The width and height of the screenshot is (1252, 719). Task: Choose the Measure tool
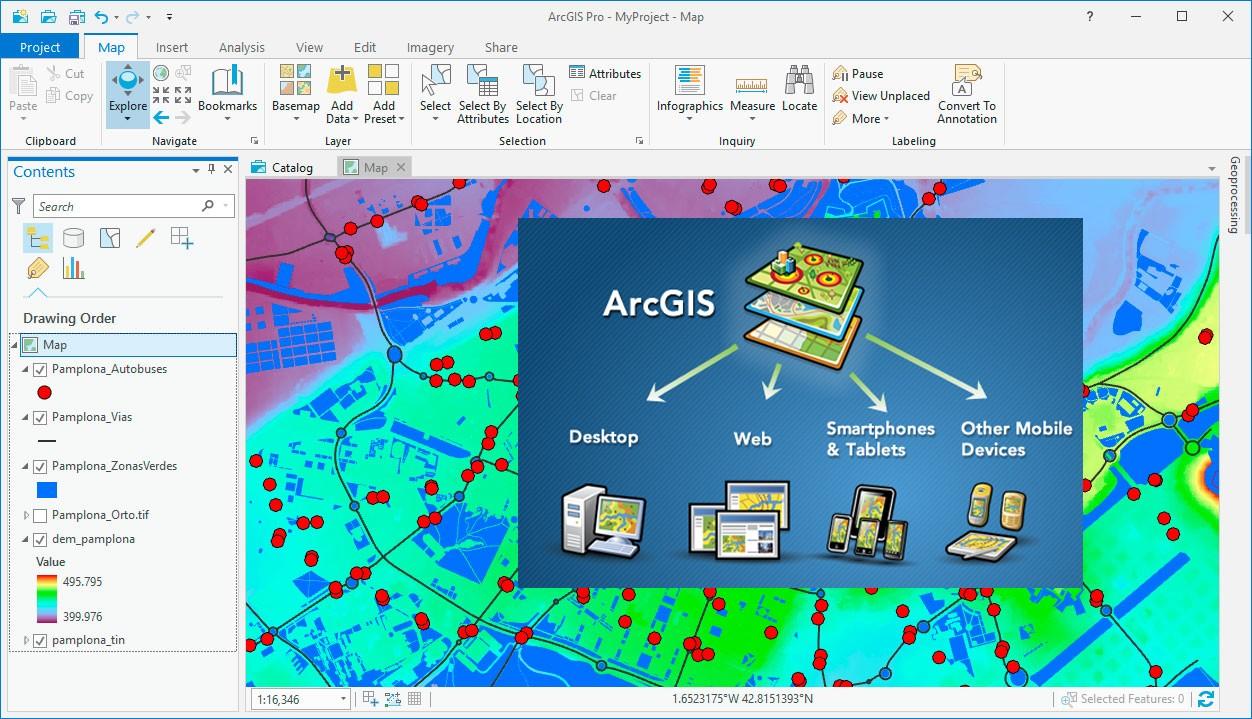pyautogui.click(x=752, y=94)
